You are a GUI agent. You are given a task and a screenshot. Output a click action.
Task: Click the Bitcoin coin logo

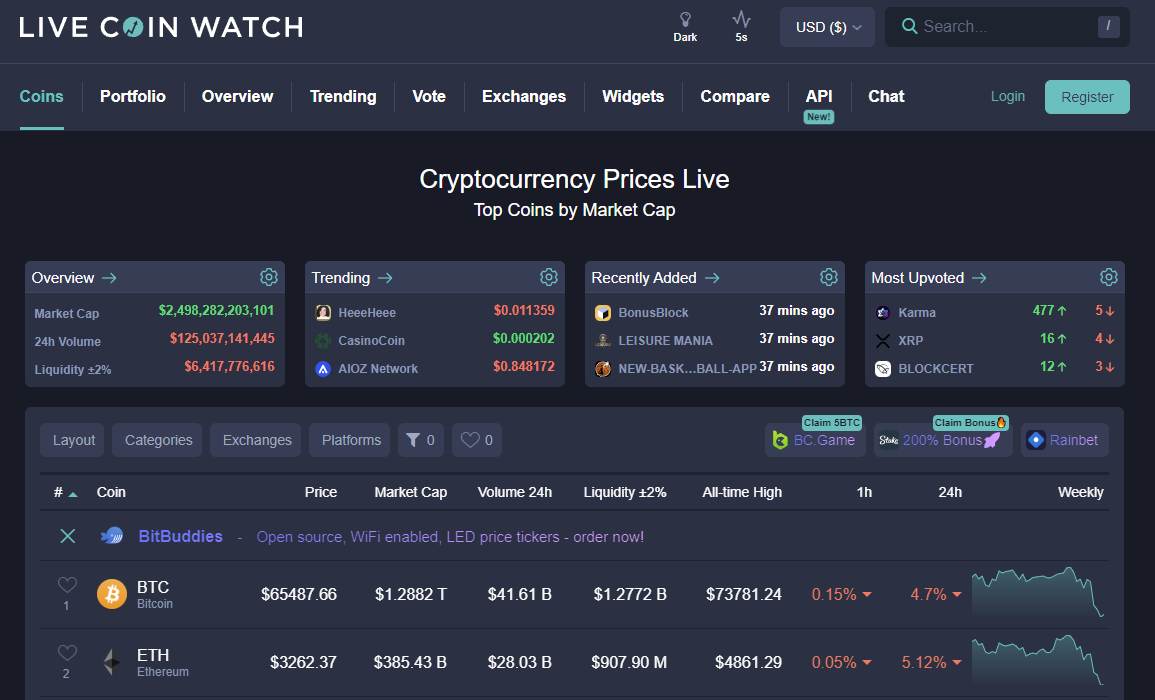point(111,593)
